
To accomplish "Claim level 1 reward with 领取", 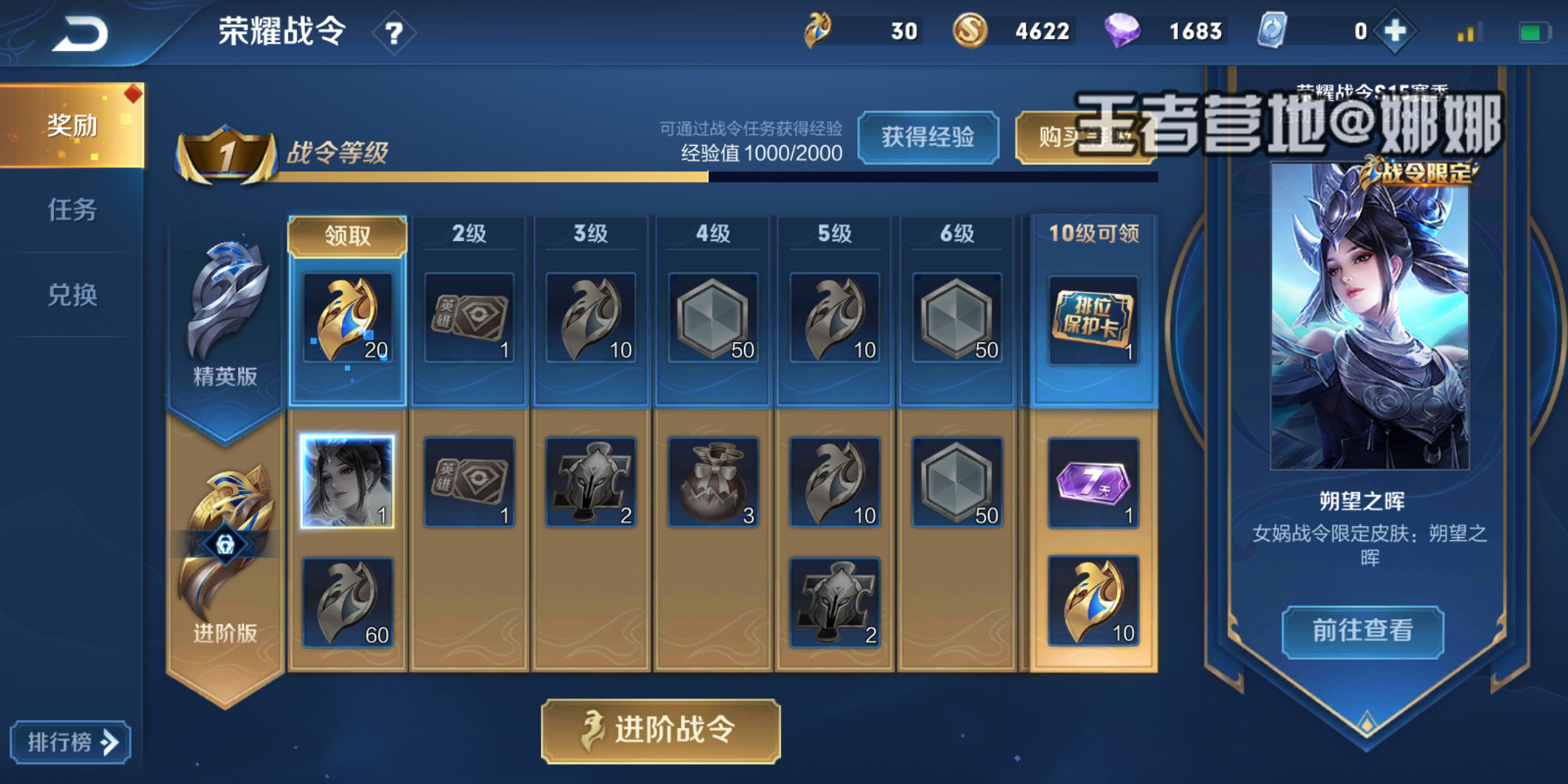I will coord(347,236).
